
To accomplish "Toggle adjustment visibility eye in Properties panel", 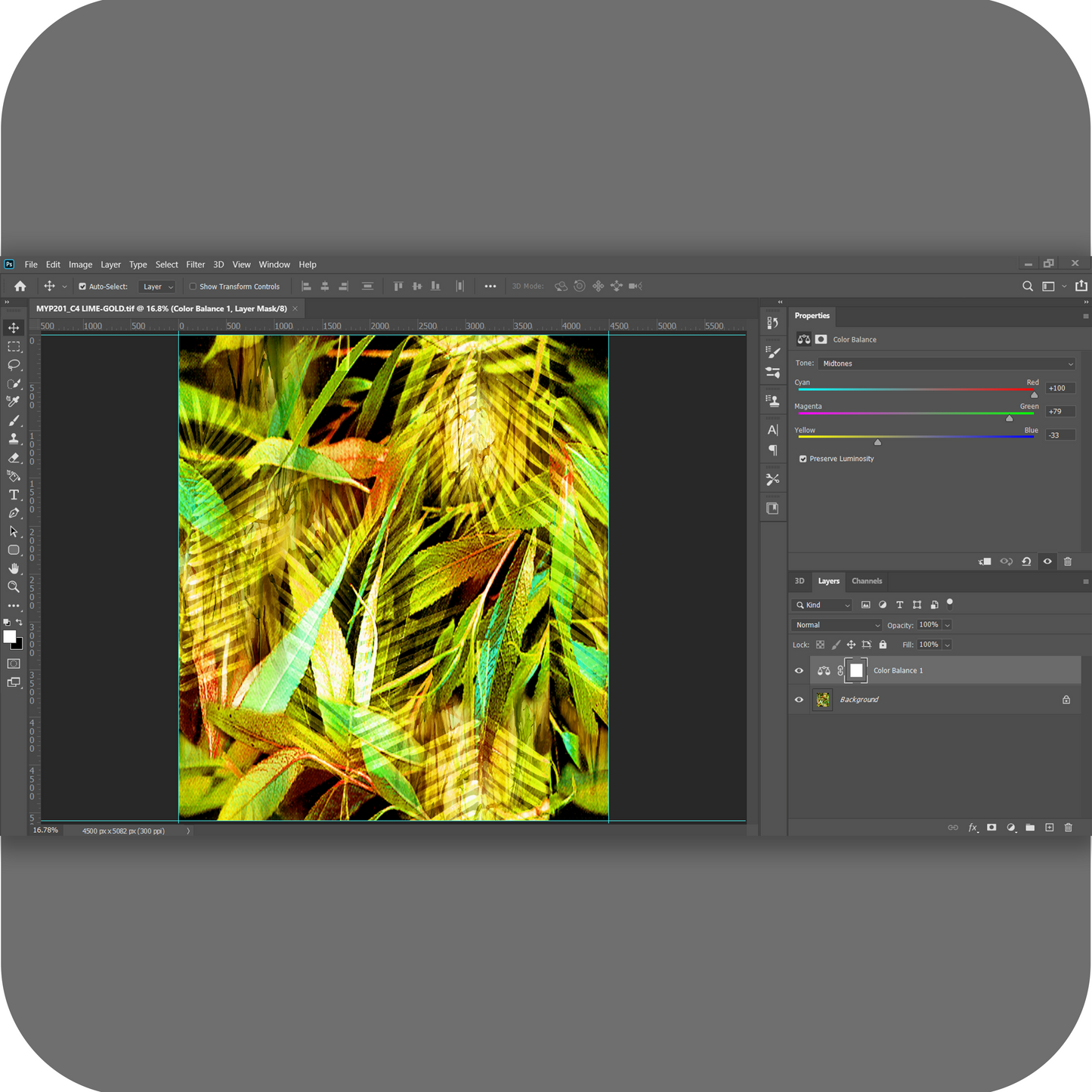I will pyautogui.click(x=1047, y=561).
